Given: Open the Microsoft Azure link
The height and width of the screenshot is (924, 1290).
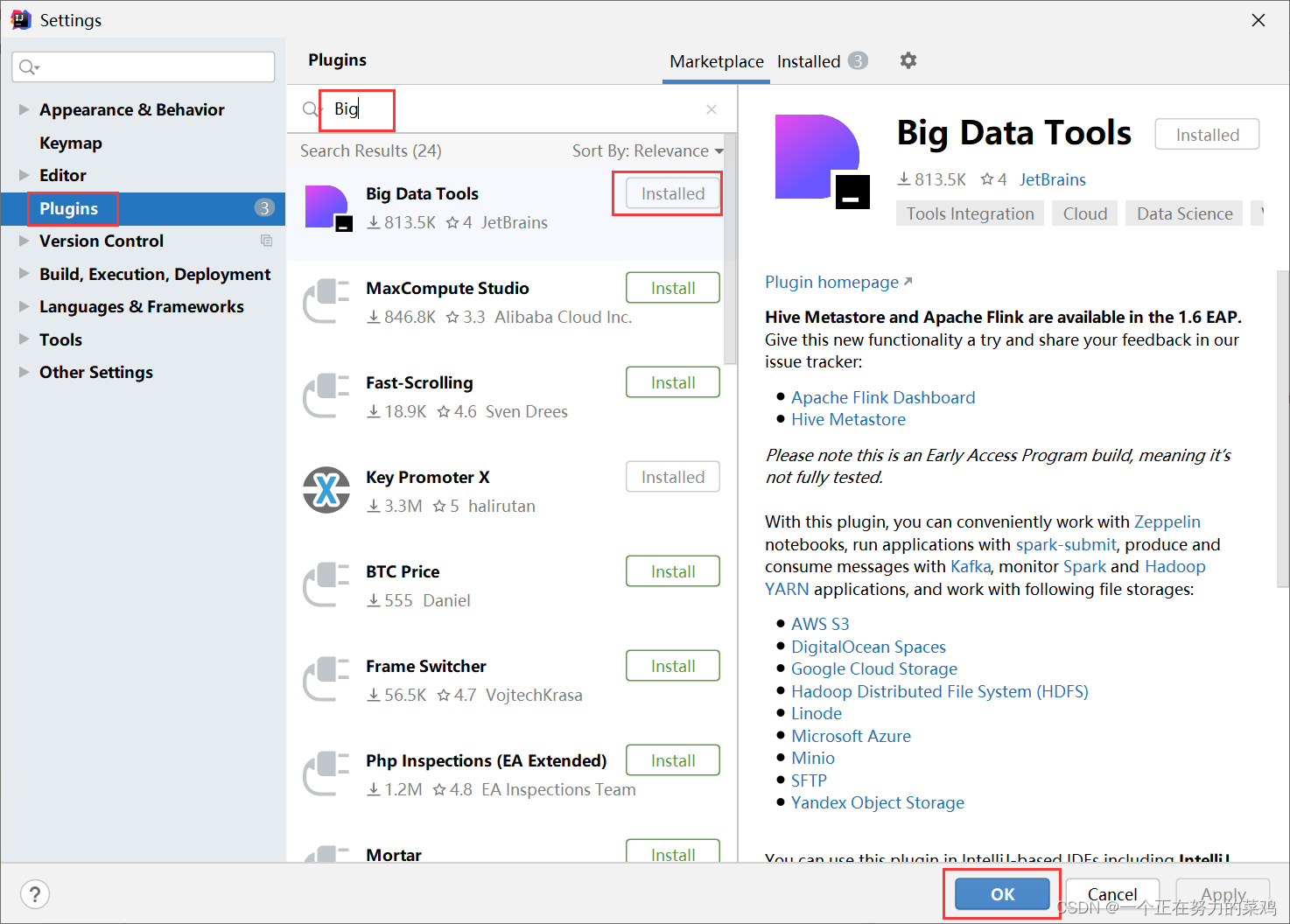Looking at the screenshot, I should [851, 736].
